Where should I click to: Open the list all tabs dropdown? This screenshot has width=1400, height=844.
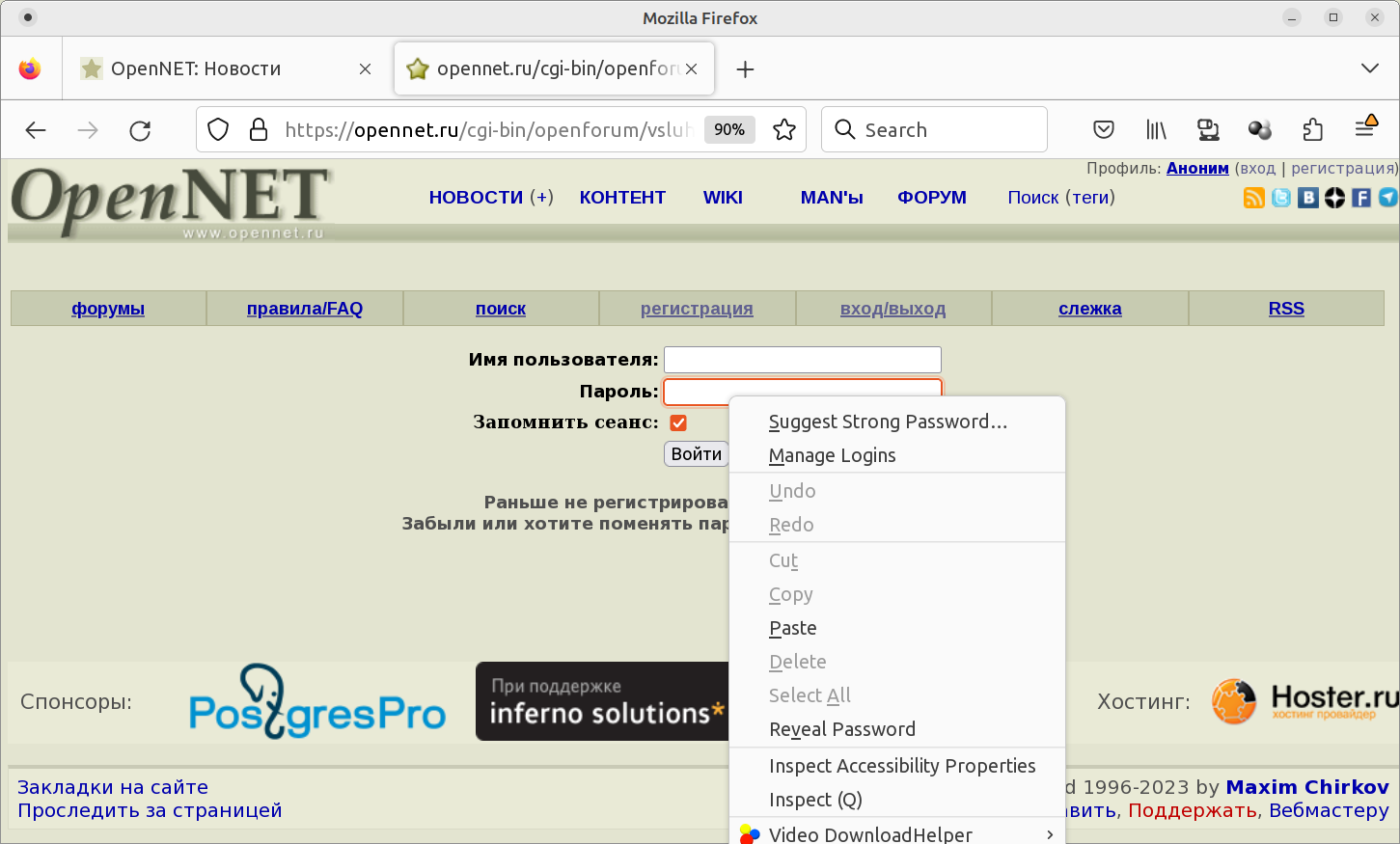point(1369,68)
